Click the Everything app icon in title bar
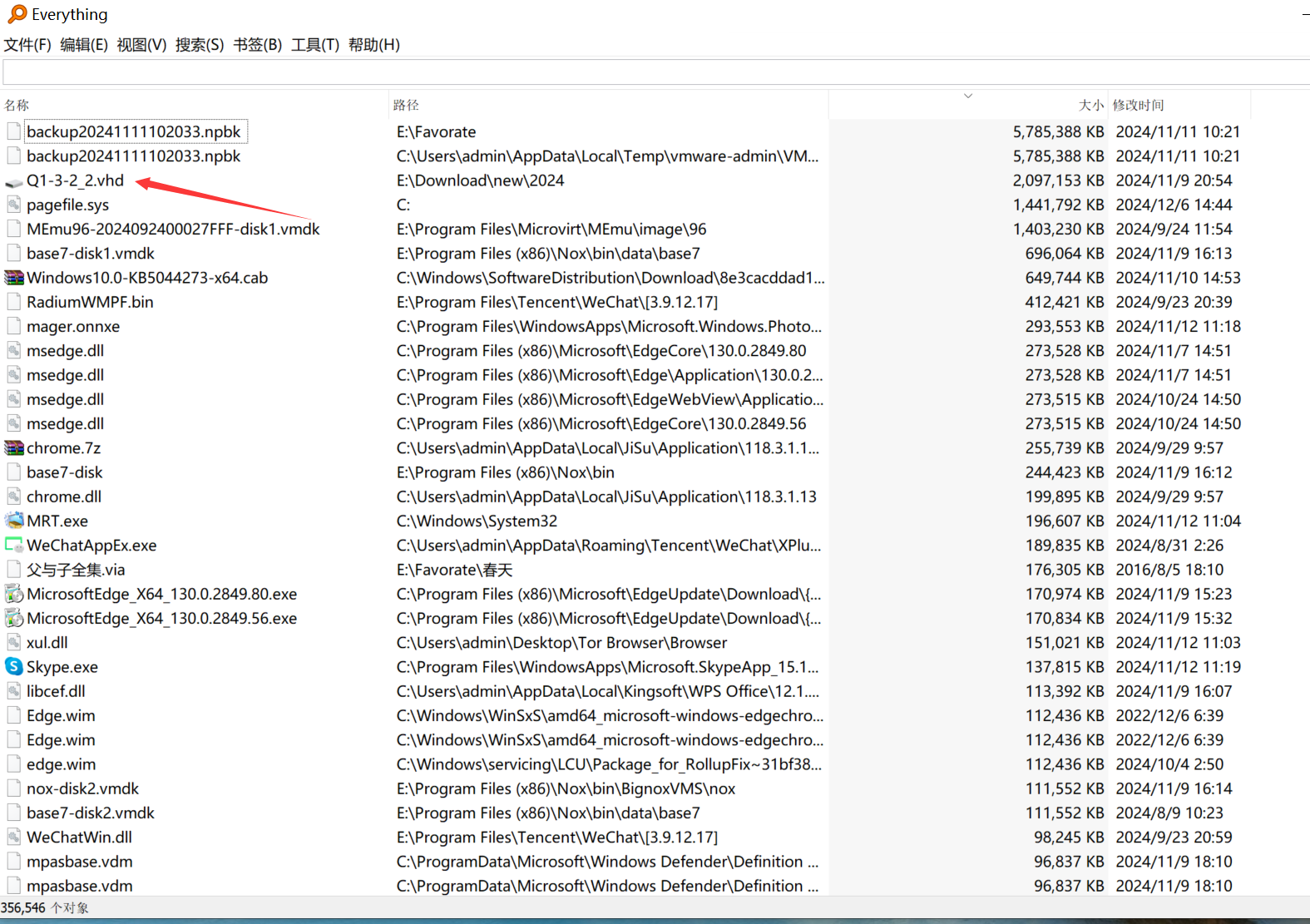 (17, 14)
